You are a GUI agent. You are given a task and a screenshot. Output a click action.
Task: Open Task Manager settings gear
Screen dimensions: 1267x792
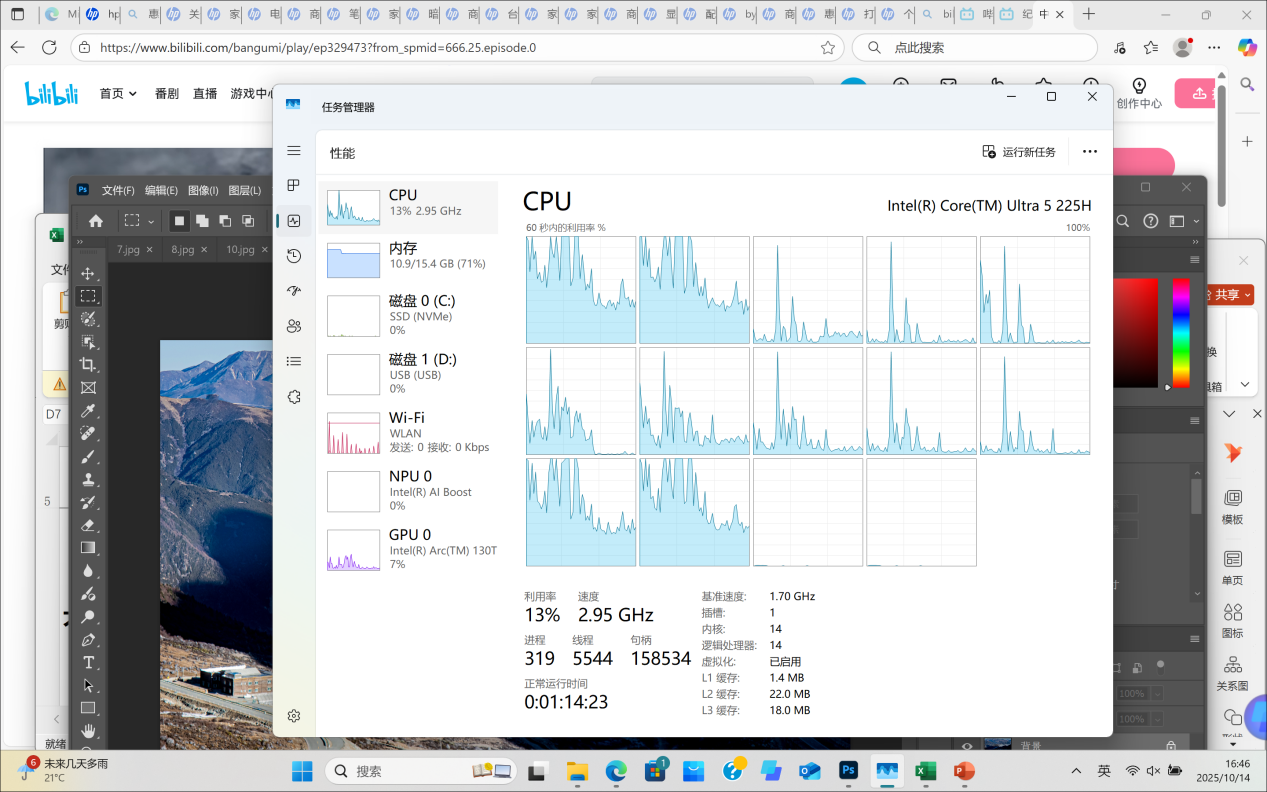tap(293, 716)
